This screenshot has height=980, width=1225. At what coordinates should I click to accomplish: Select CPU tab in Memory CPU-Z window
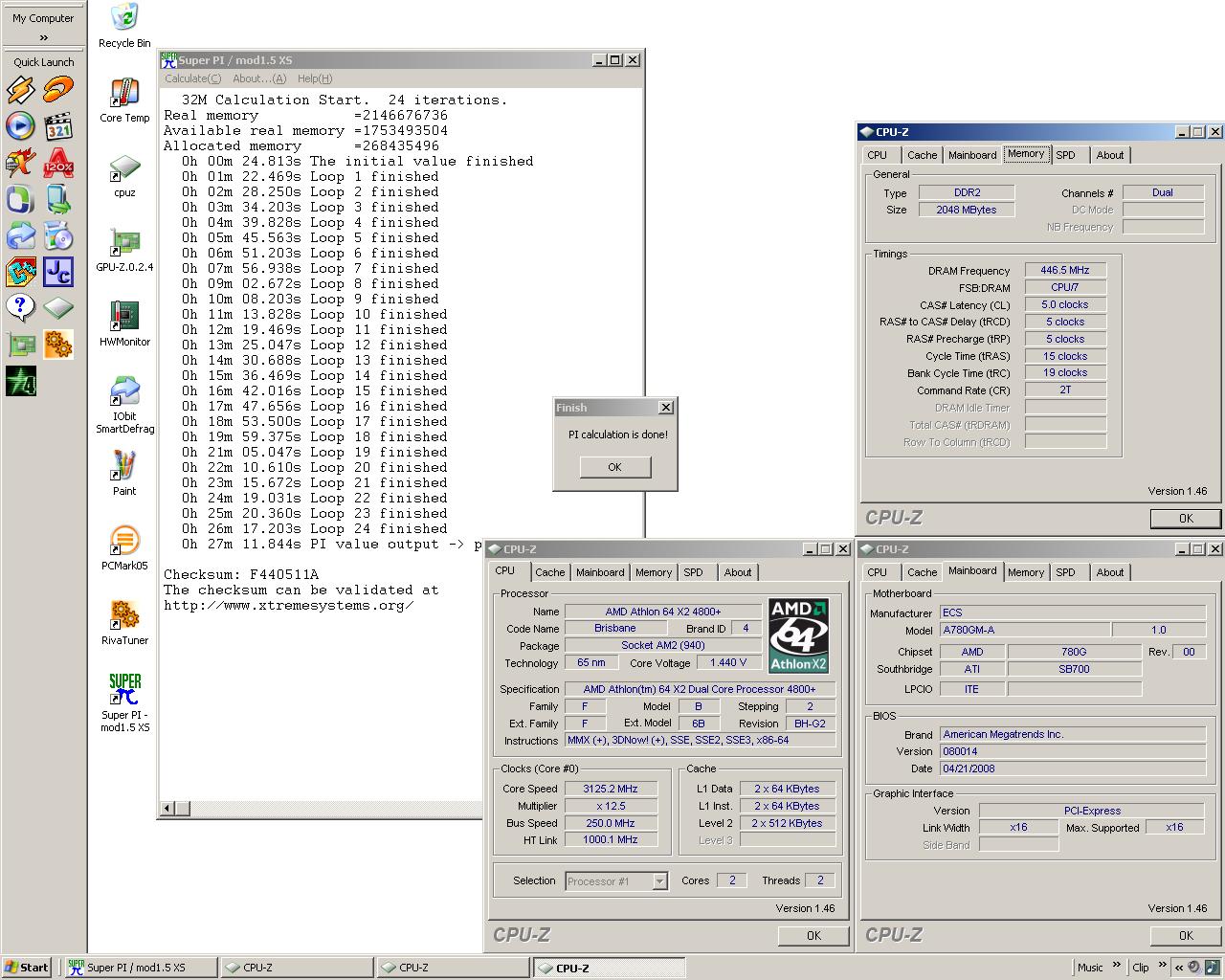pyautogui.click(x=878, y=155)
